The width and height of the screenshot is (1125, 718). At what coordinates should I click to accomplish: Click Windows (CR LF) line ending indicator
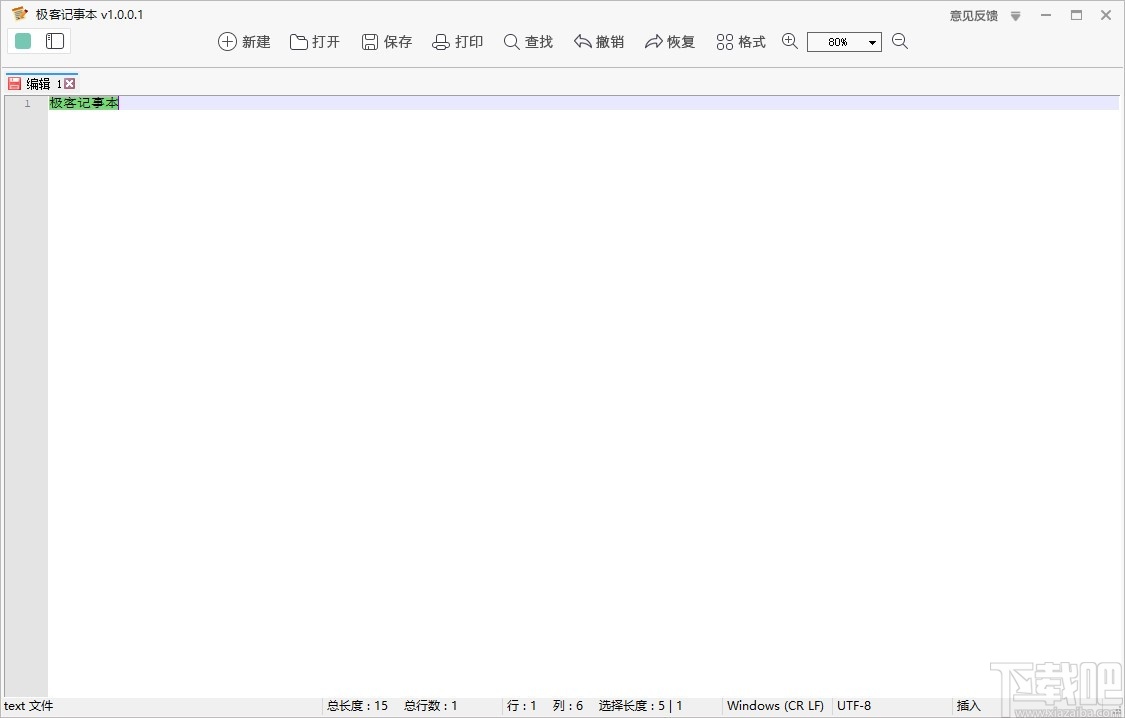(775, 706)
